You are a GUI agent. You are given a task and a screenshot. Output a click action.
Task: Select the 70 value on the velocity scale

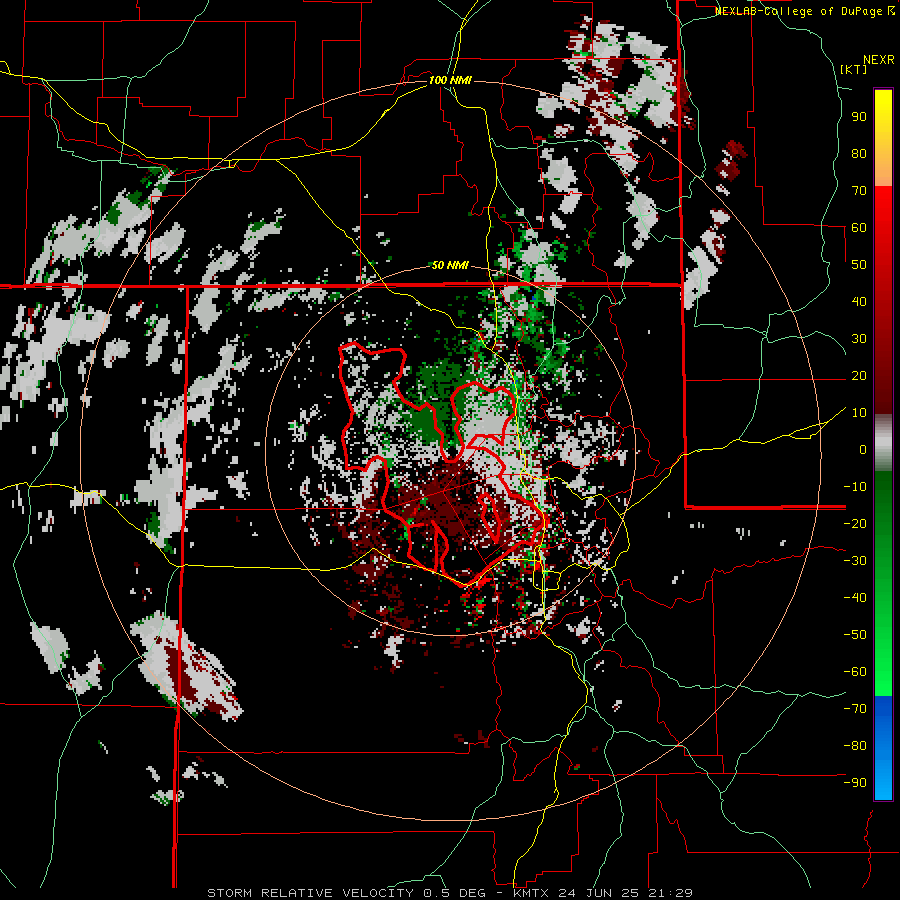click(859, 191)
